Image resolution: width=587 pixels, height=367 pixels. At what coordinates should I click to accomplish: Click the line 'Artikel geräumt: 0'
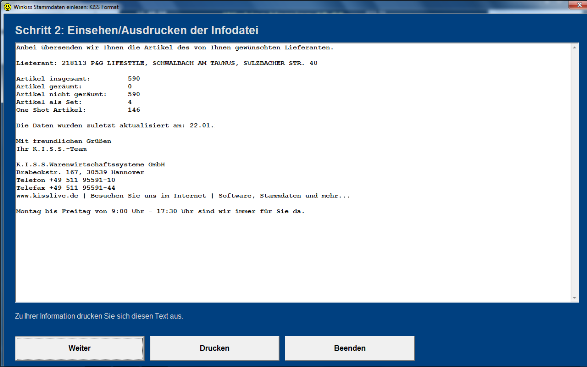[x=74, y=87]
